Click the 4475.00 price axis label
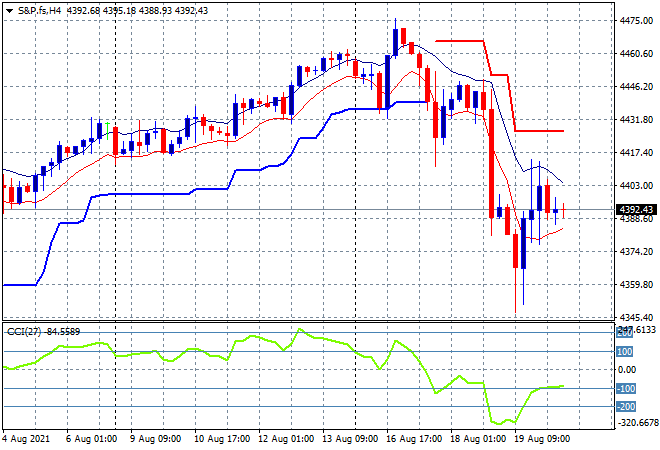The height and width of the screenshot is (450, 660). pos(636,21)
